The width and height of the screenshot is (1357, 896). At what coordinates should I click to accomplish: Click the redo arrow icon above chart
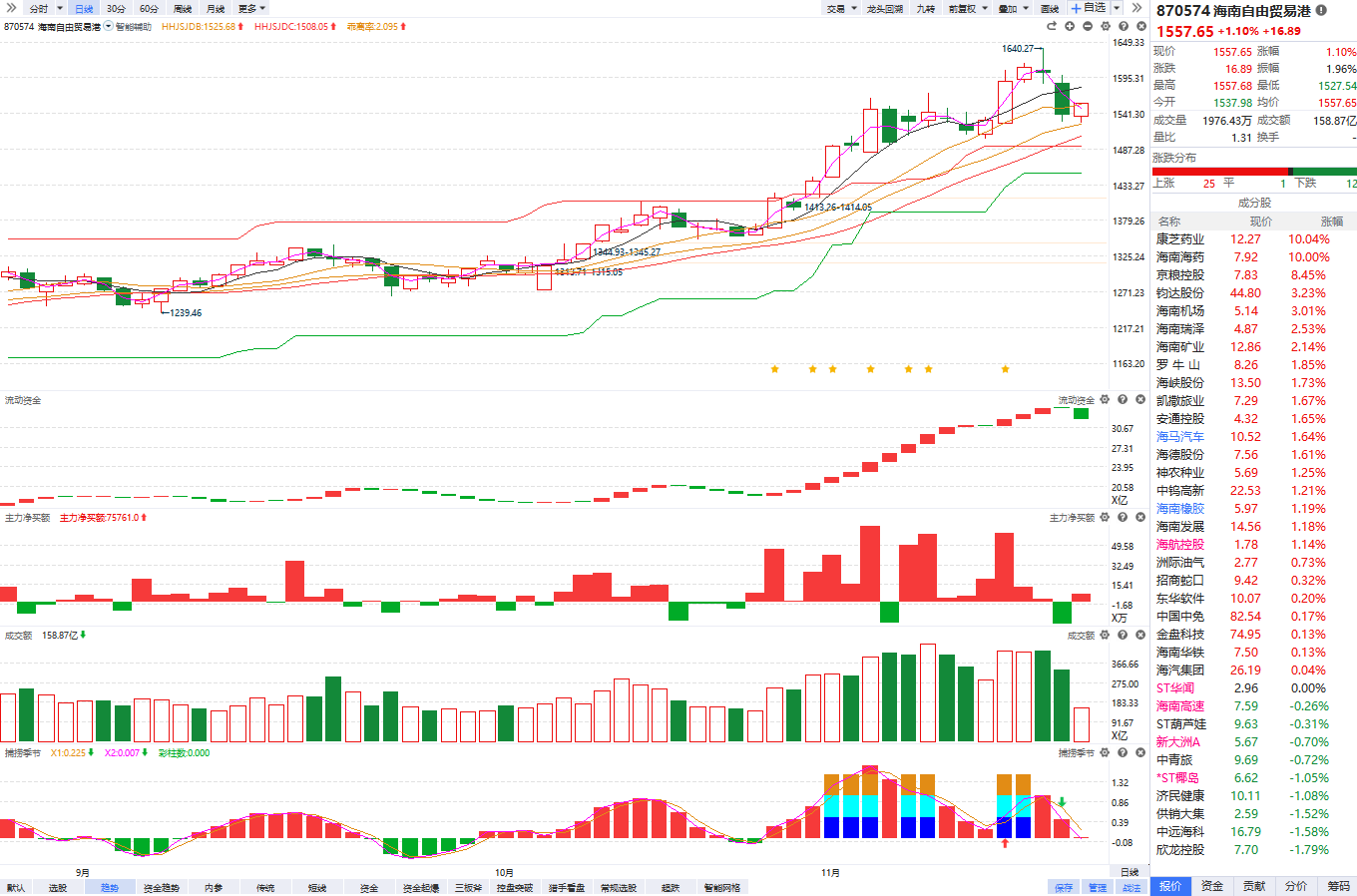pyautogui.click(x=1051, y=26)
